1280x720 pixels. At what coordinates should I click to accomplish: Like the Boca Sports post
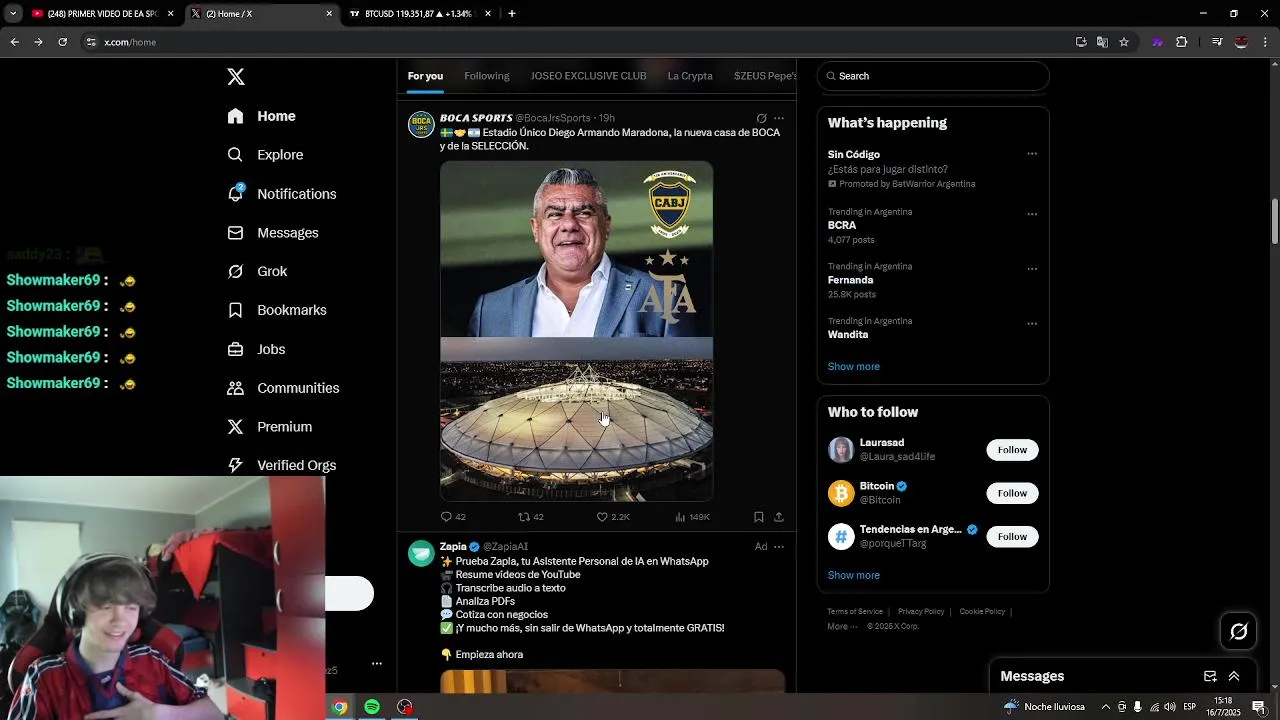pyautogui.click(x=613, y=517)
